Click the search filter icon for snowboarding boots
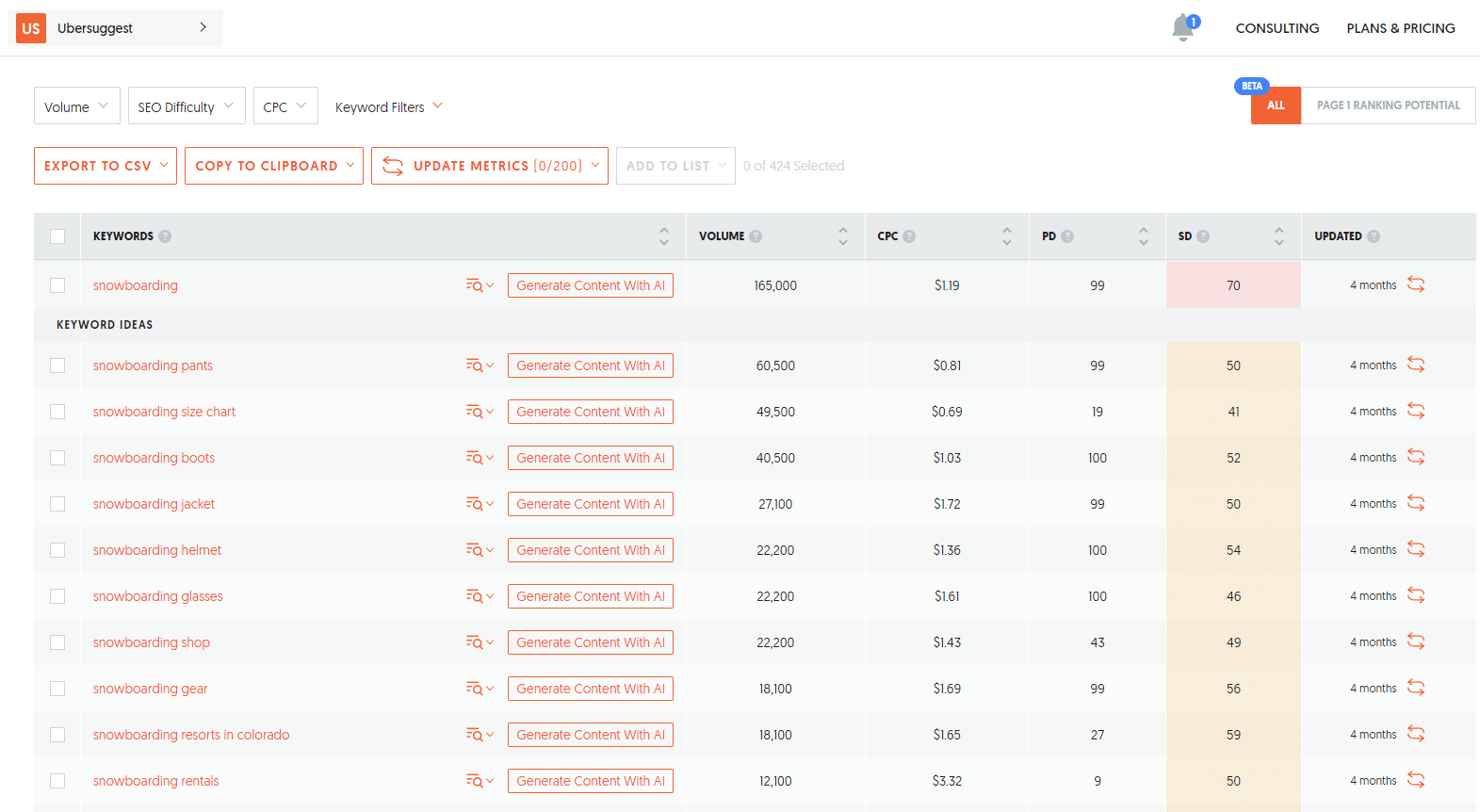 479,458
